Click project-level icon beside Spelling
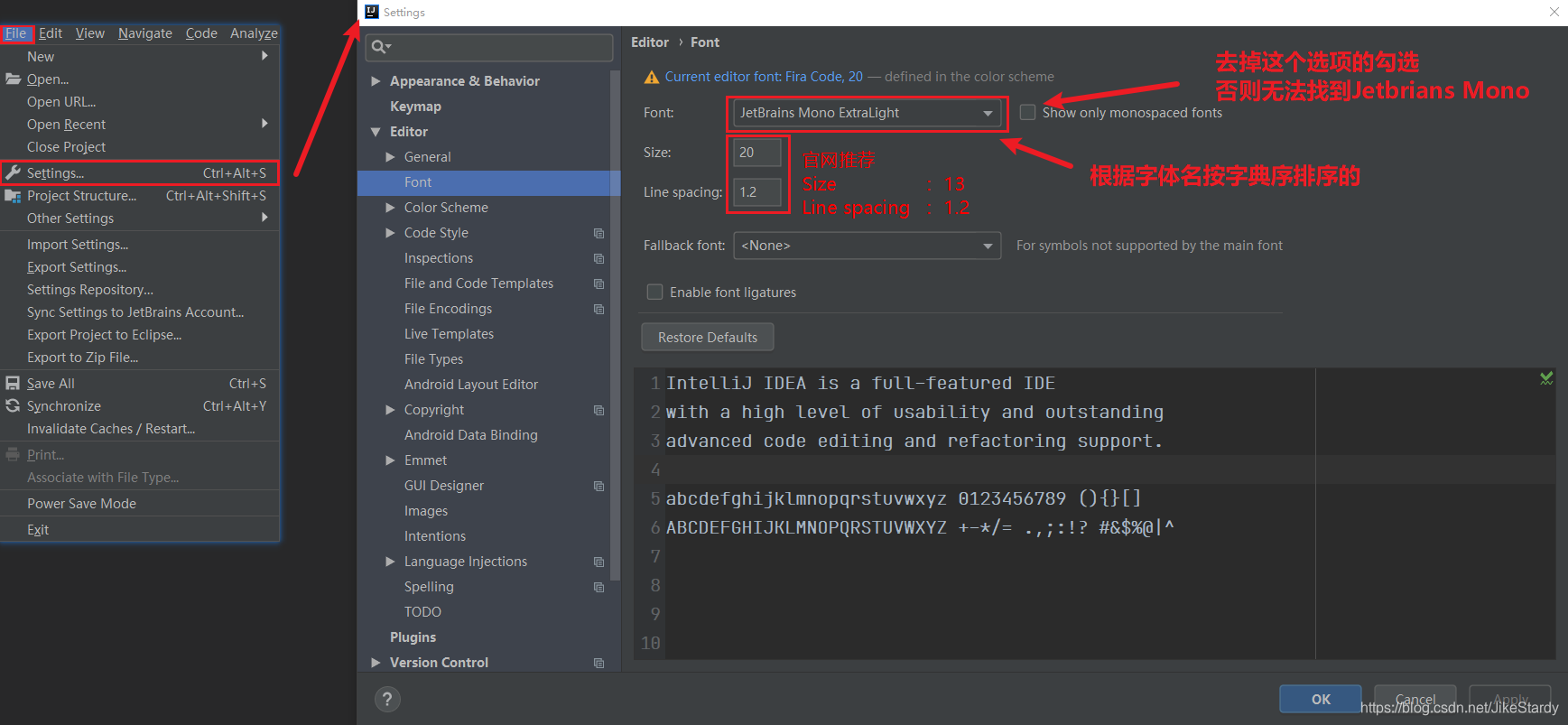Image resolution: width=1568 pixels, height=725 pixels. (x=598, y=587)
